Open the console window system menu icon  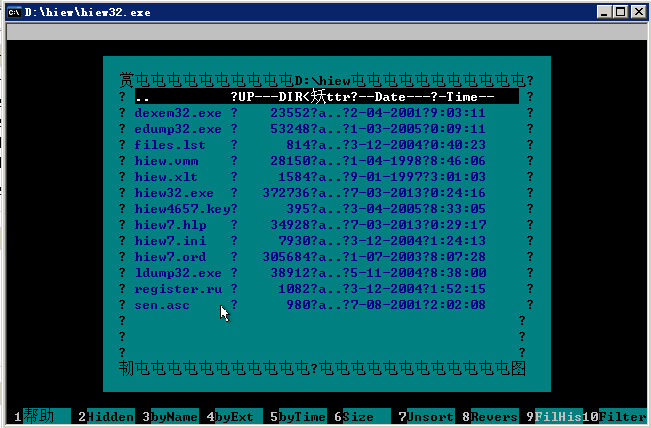click(x=14, y=12)
